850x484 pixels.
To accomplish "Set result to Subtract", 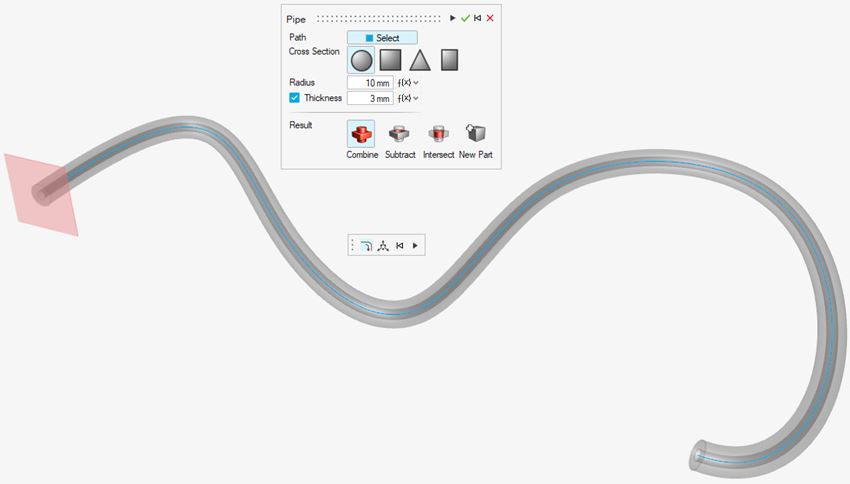I will tap(400, 134).
